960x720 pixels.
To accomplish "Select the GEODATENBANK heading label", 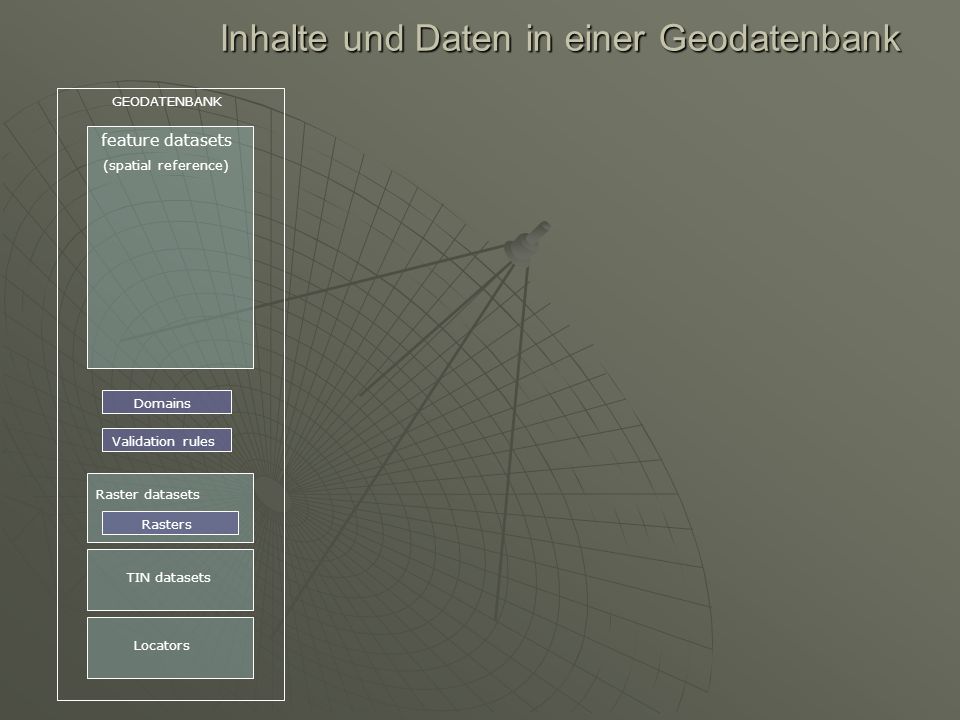I will [x=167, y=102].
